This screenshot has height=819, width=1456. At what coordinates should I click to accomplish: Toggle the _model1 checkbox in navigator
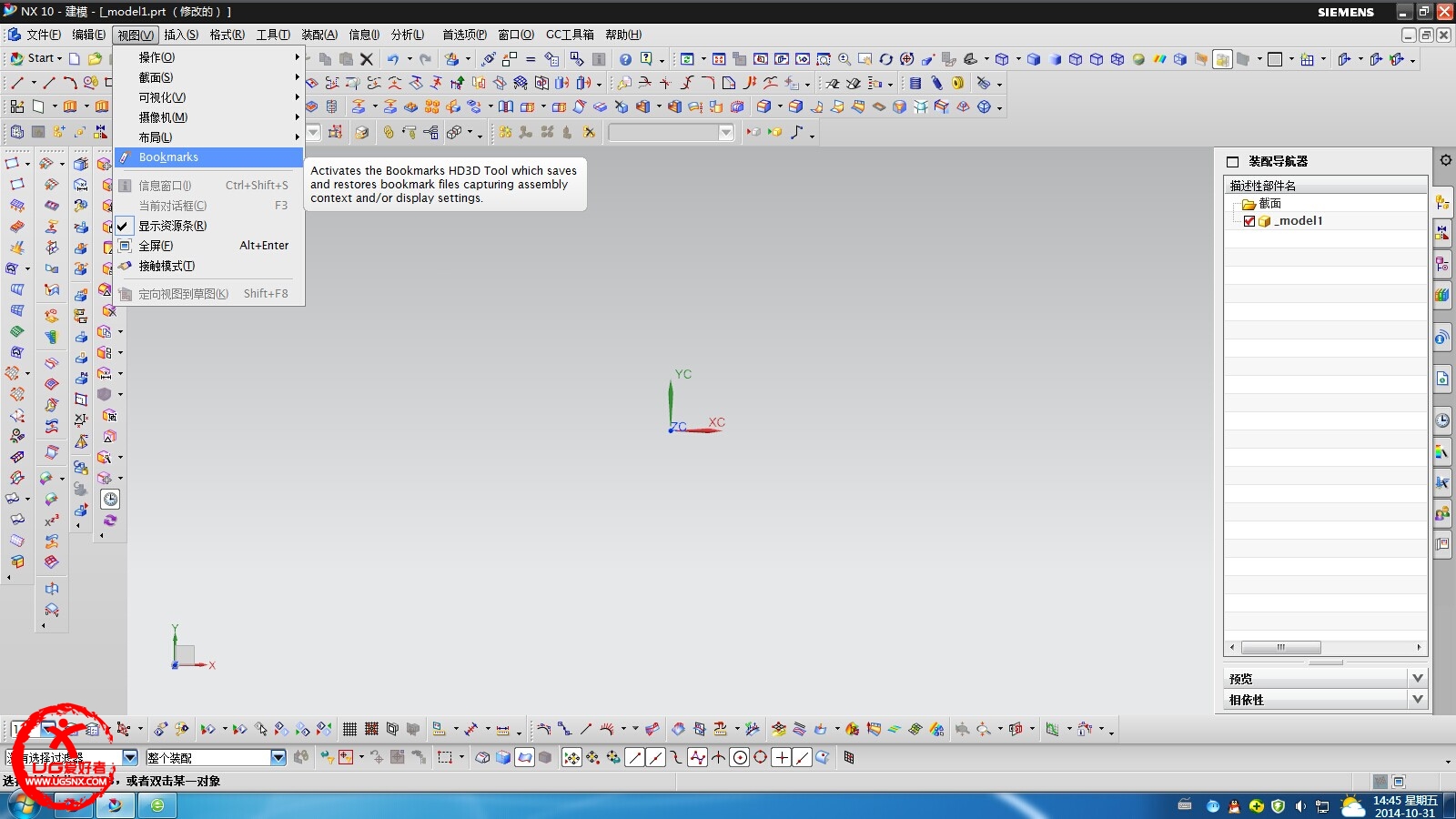tap(1249, 221)
